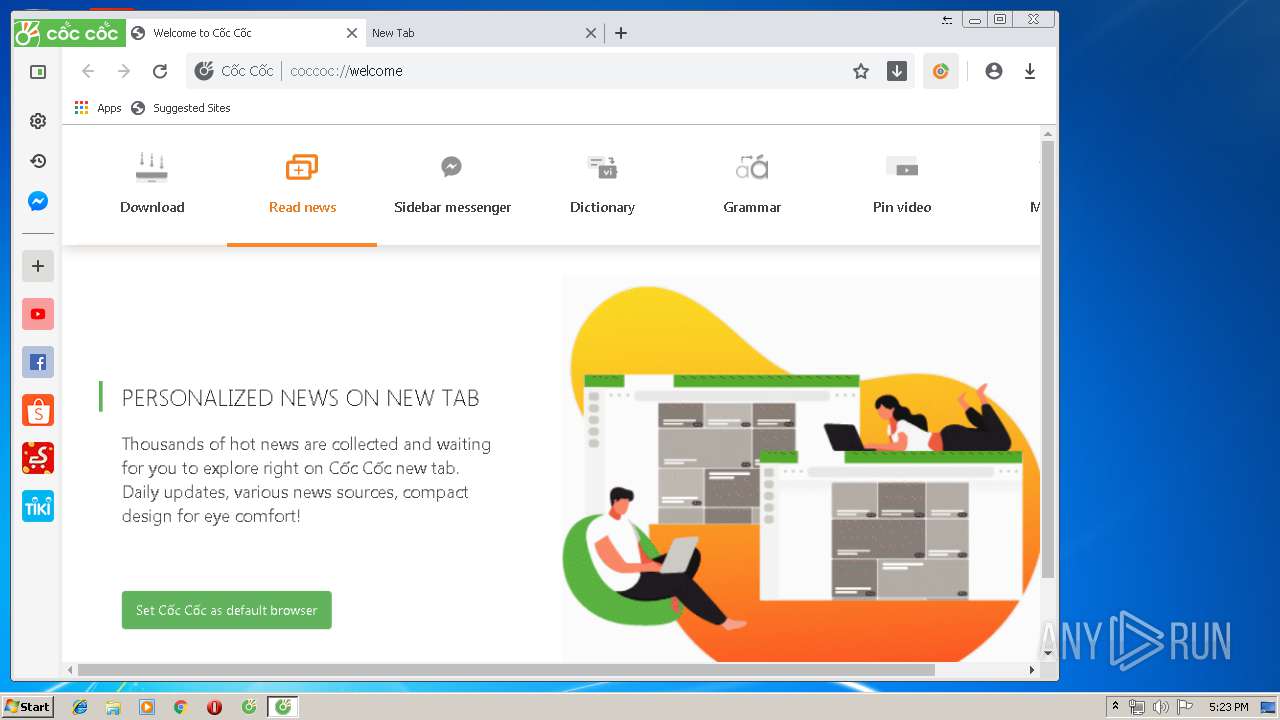Click the scroll down arrow
This screenshot has width=1280, height=720.
pyautogui.click(x=1048, y=653)
